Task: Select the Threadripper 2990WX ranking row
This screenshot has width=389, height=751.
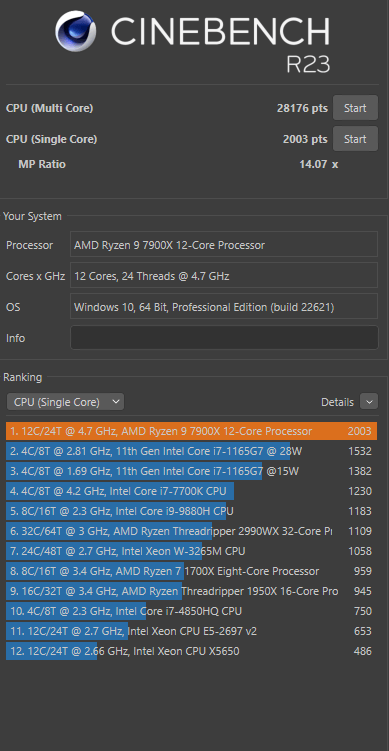Action: click(x=192, y=531)
